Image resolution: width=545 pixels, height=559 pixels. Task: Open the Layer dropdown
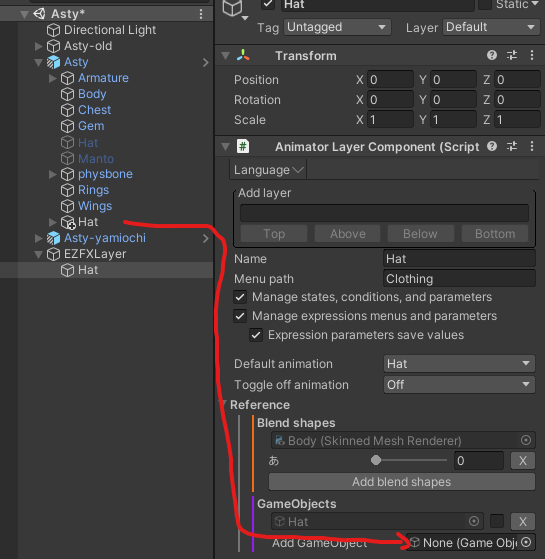pos(491,27)
